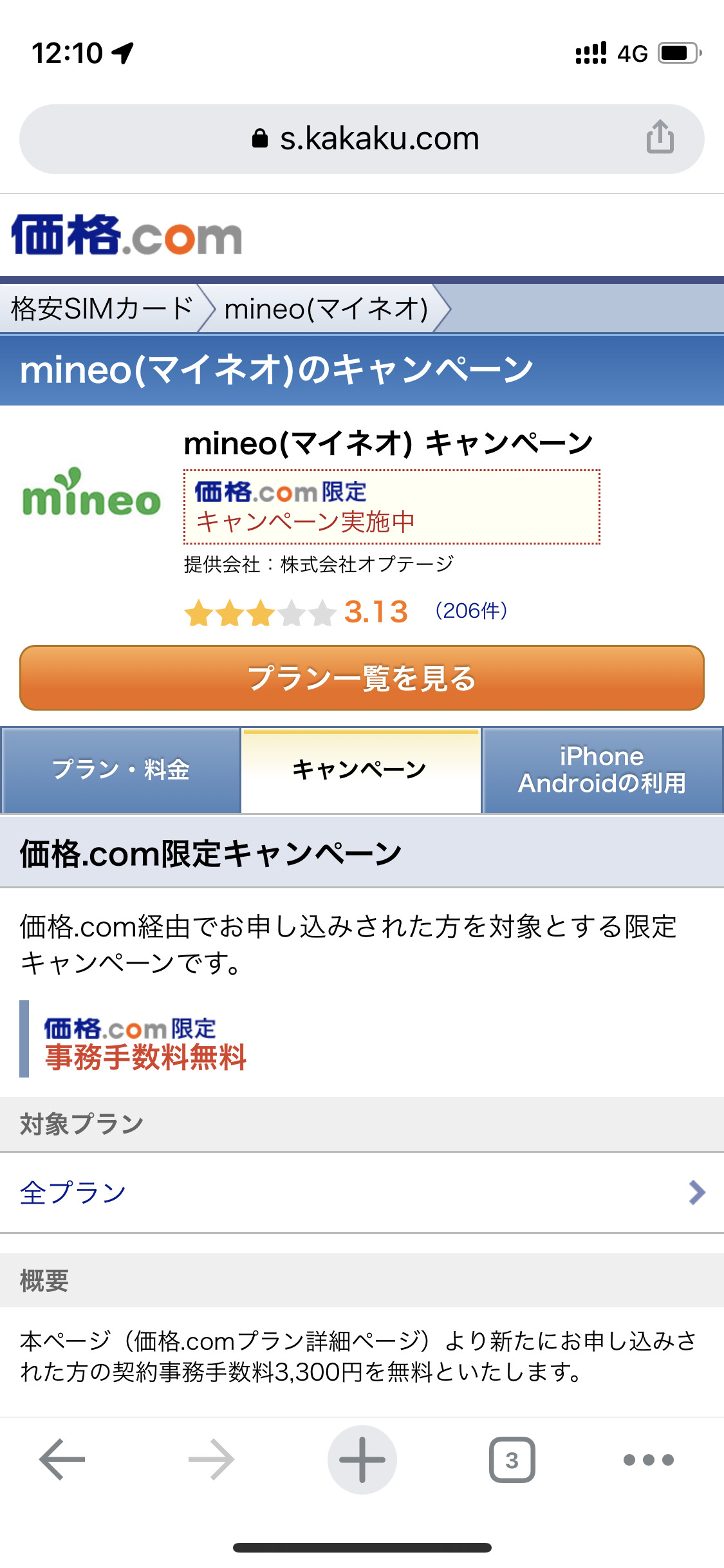Screen dimensions: 724x1568
Task: Tap the 価格.com logo
Action: pos(127,236)
